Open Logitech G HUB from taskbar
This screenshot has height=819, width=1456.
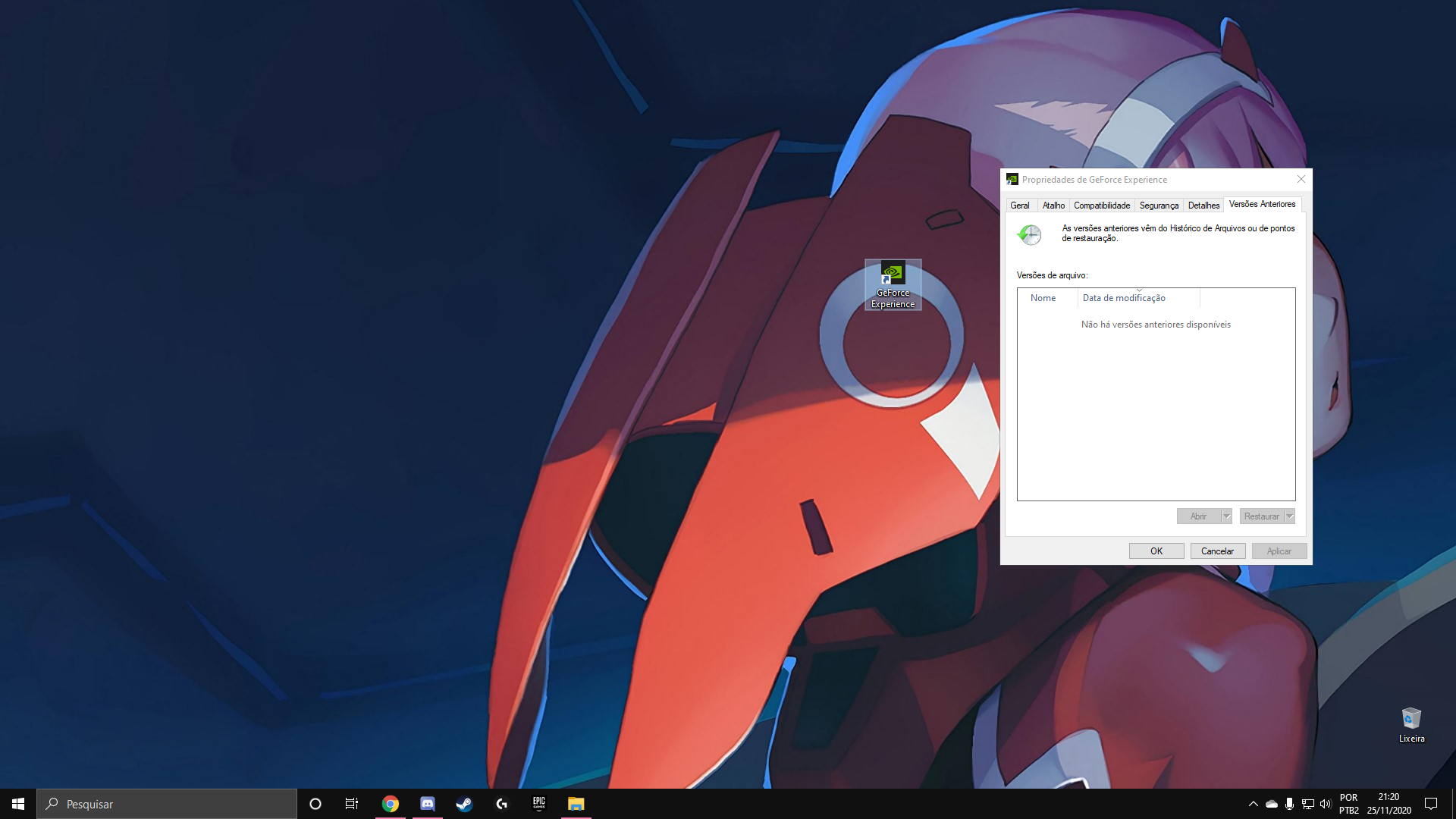tap(502, 804)
